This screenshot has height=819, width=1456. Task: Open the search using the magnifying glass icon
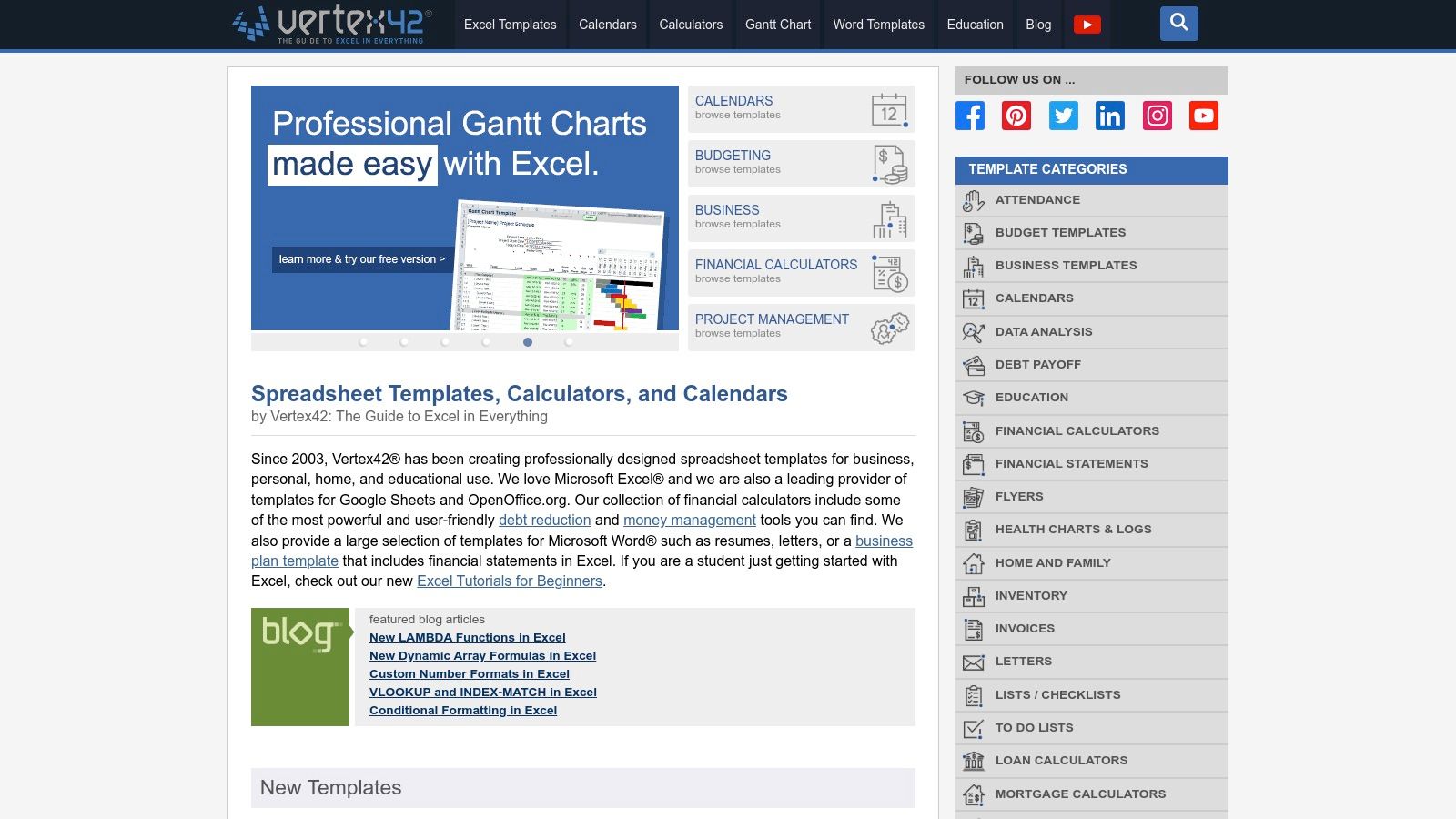1178,24
